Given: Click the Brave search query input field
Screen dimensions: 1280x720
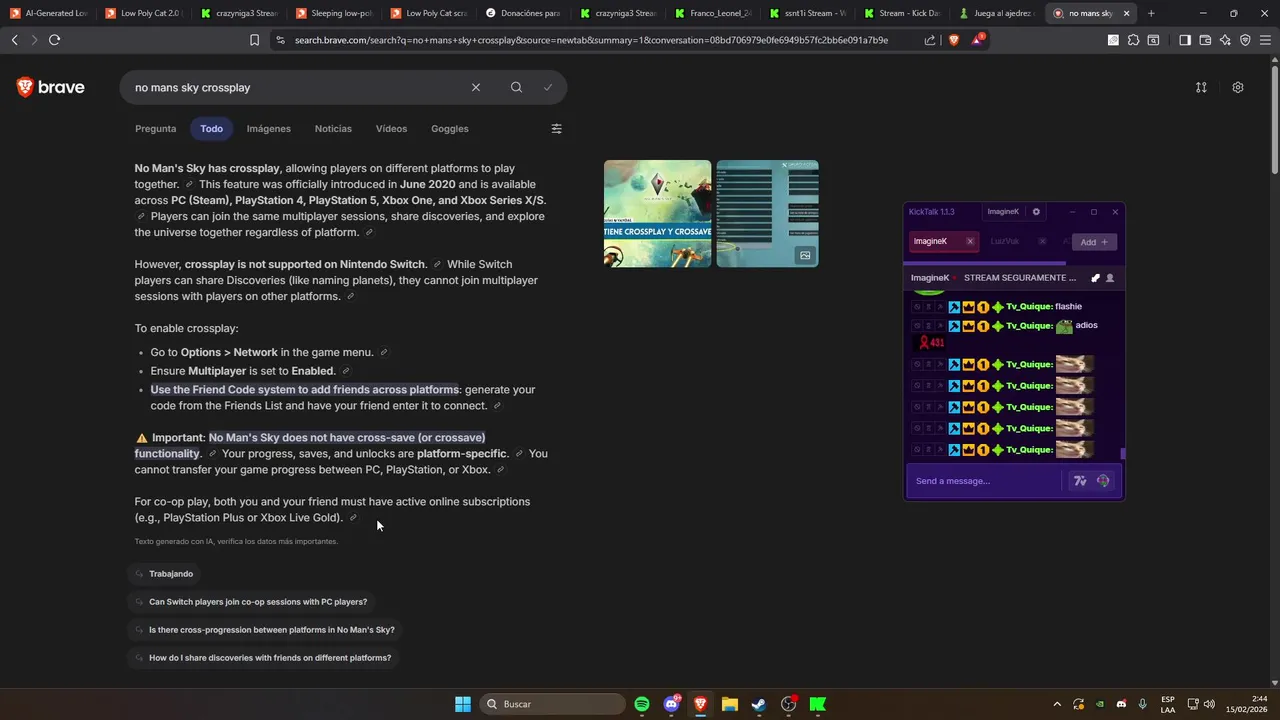Looking at the screenshot, I should tap(298, 87).
